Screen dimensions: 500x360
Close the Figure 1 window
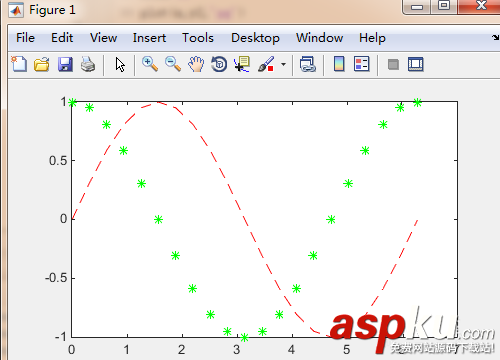pyautogui.click(x=481, y=6)
